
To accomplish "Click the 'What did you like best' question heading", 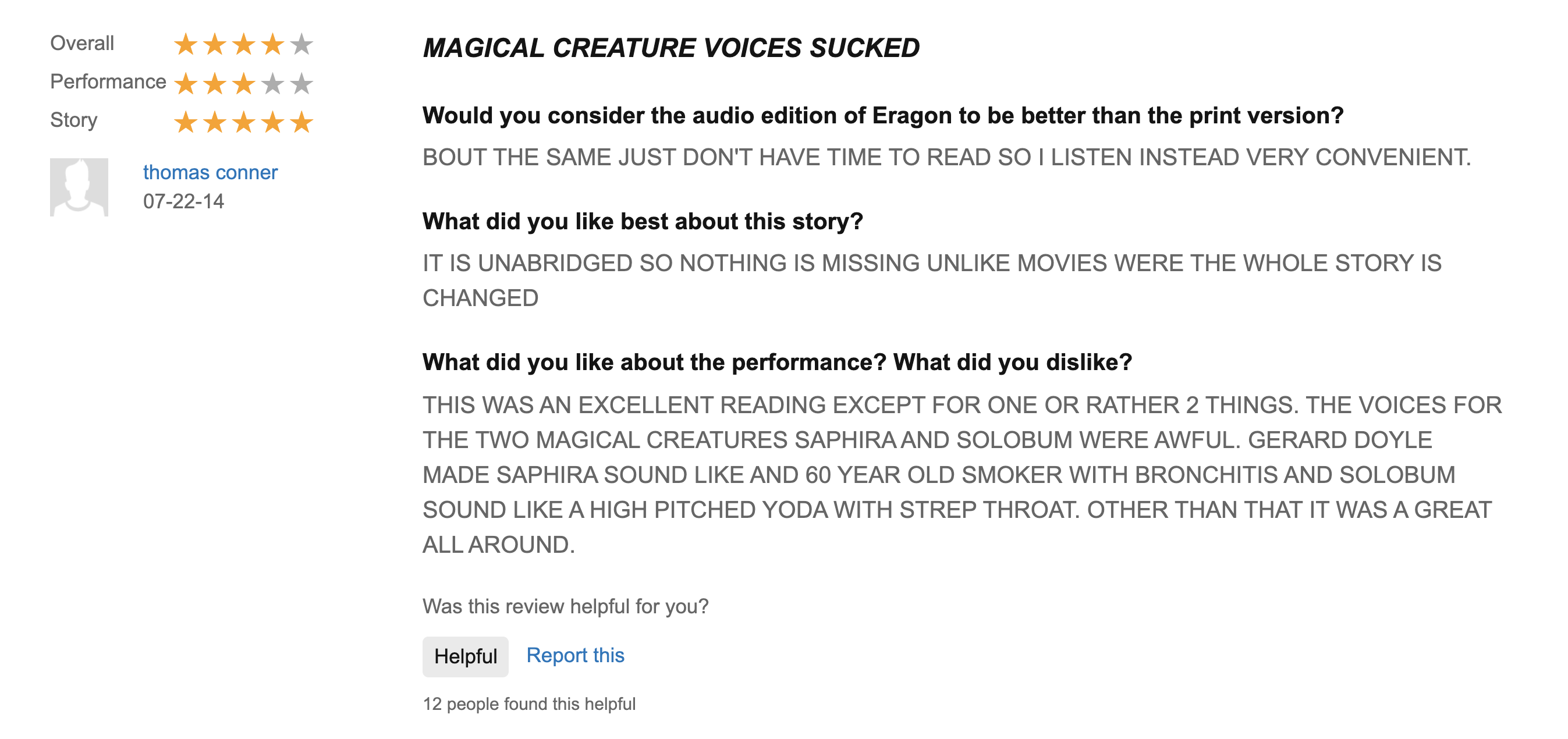I will tap(642, 221).
